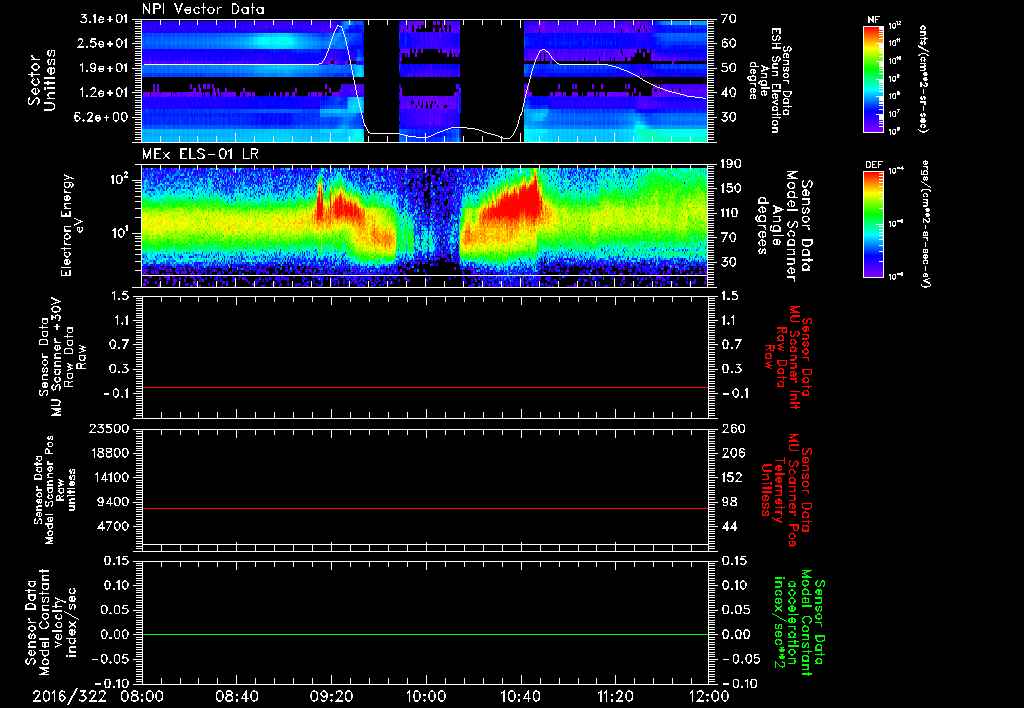1024x708 pixels.
Task: Click the "08:40" time tick label
Action: tap(237, 696)
